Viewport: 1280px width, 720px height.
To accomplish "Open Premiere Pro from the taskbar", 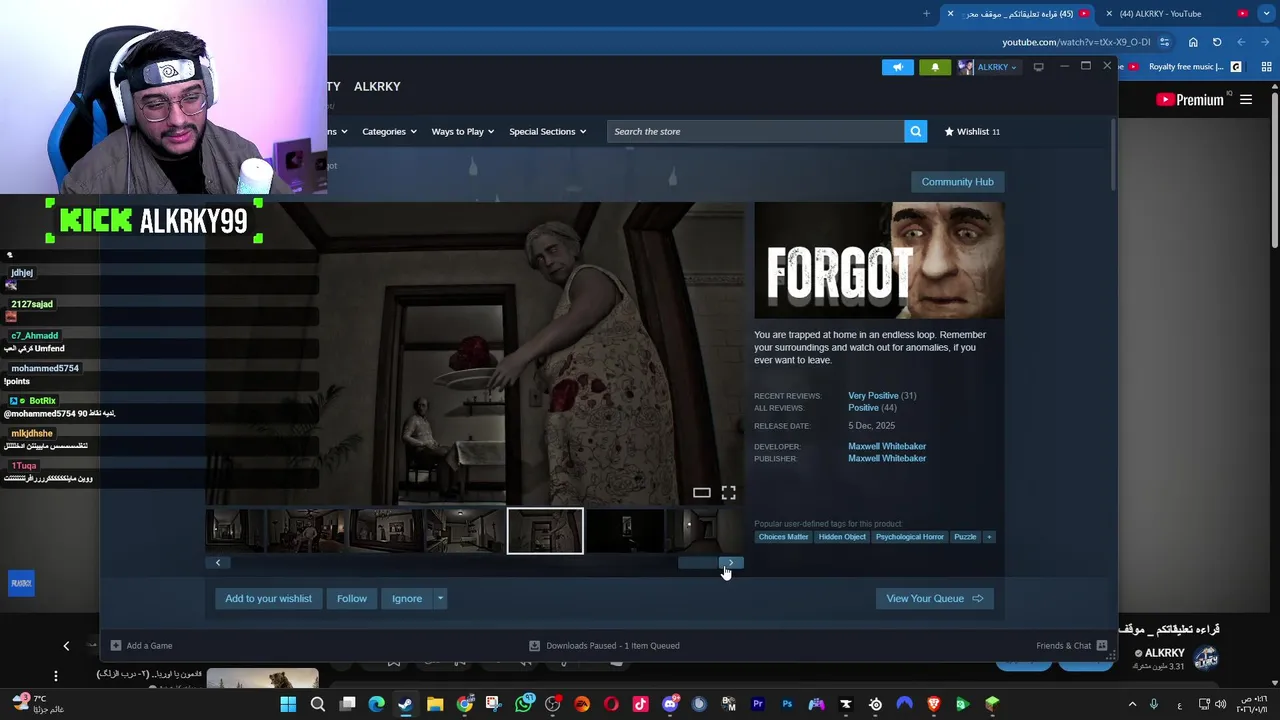I will pyautogui.click(x=757, y=704).
